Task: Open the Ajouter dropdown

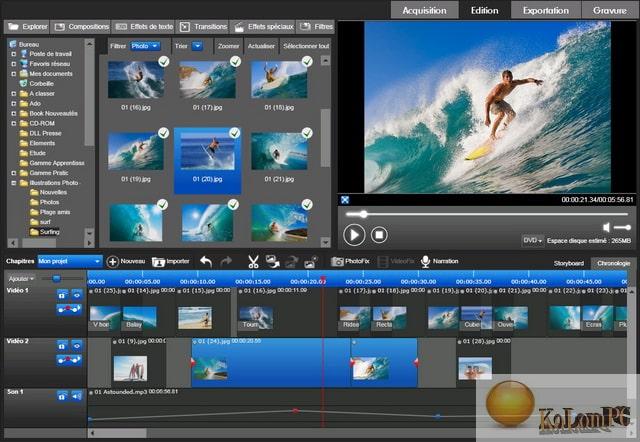Action: (21, 279)
